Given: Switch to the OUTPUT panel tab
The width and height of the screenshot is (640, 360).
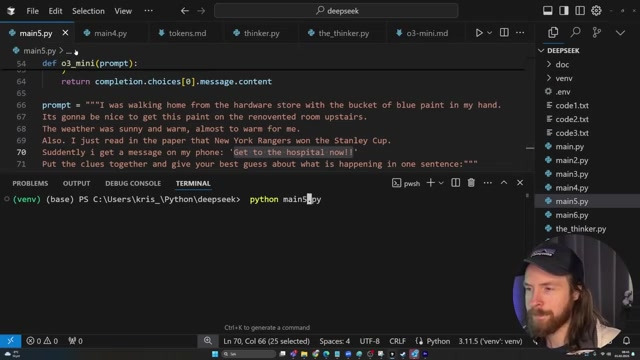Looking at the screenshot, I should coord(76,183).
